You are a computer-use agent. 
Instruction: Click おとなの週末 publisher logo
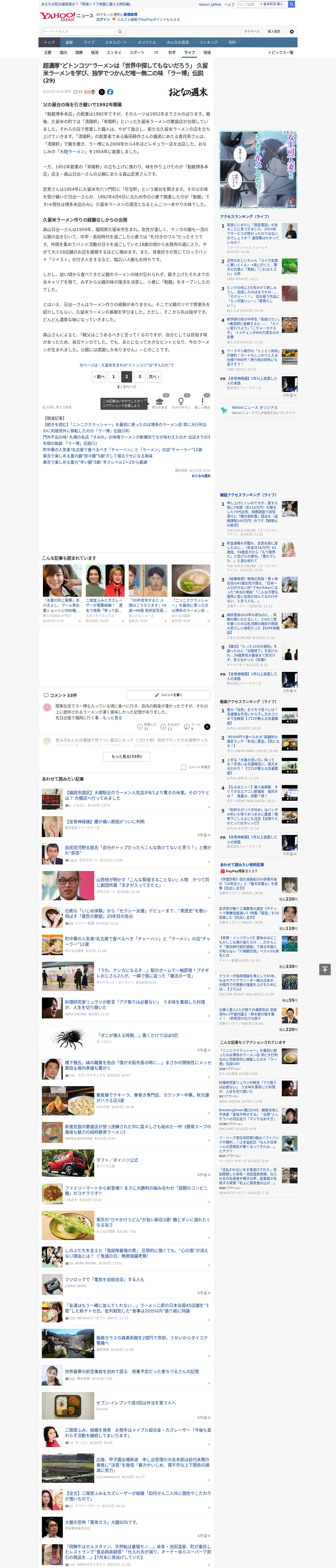[188, 93]
